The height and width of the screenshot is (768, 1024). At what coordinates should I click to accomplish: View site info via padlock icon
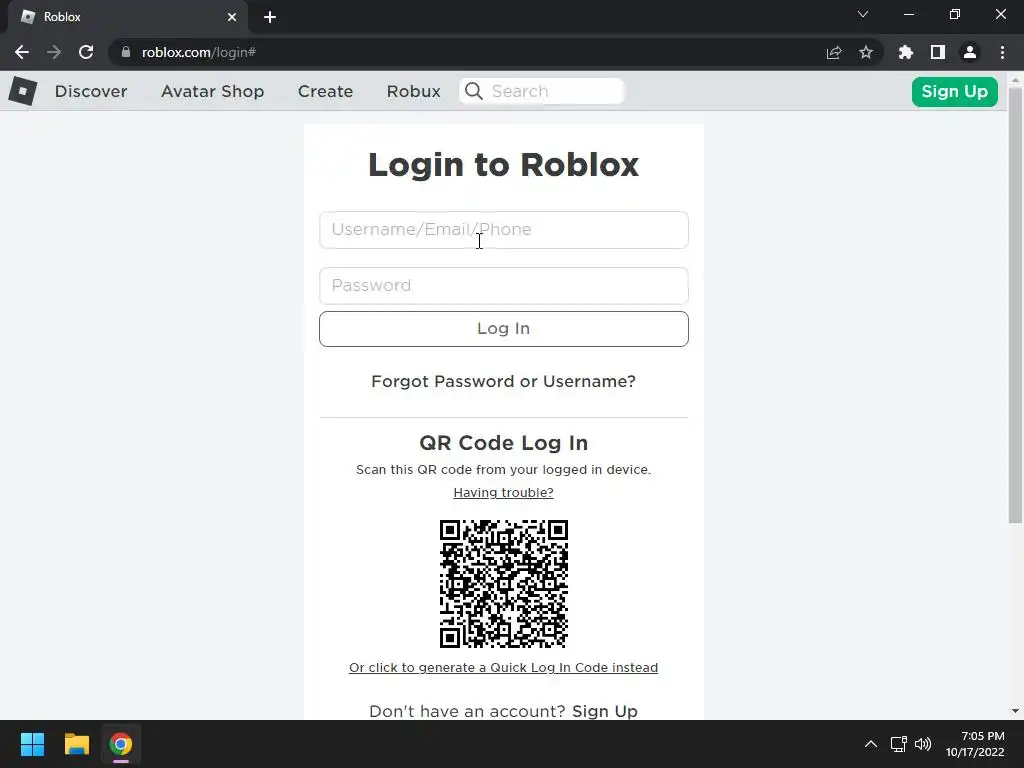click(126, 52)
